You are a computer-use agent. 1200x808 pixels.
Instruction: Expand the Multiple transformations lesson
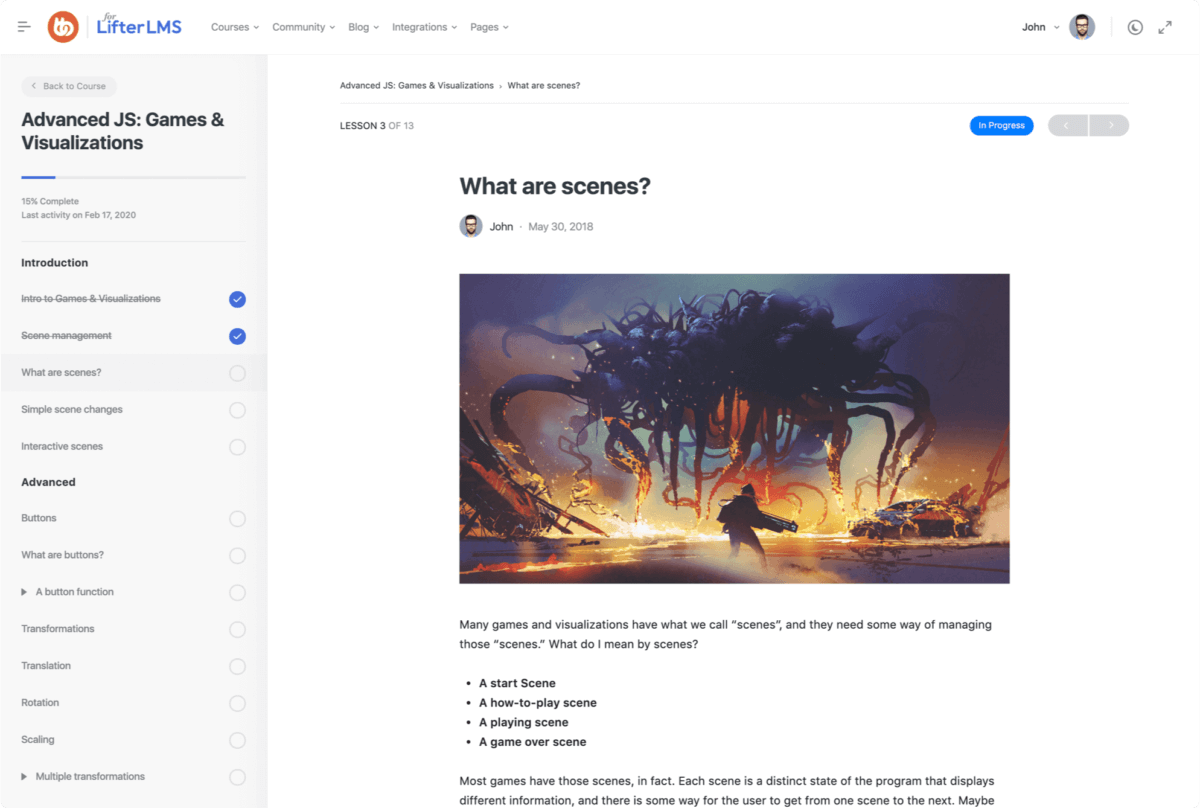(24, 777)
